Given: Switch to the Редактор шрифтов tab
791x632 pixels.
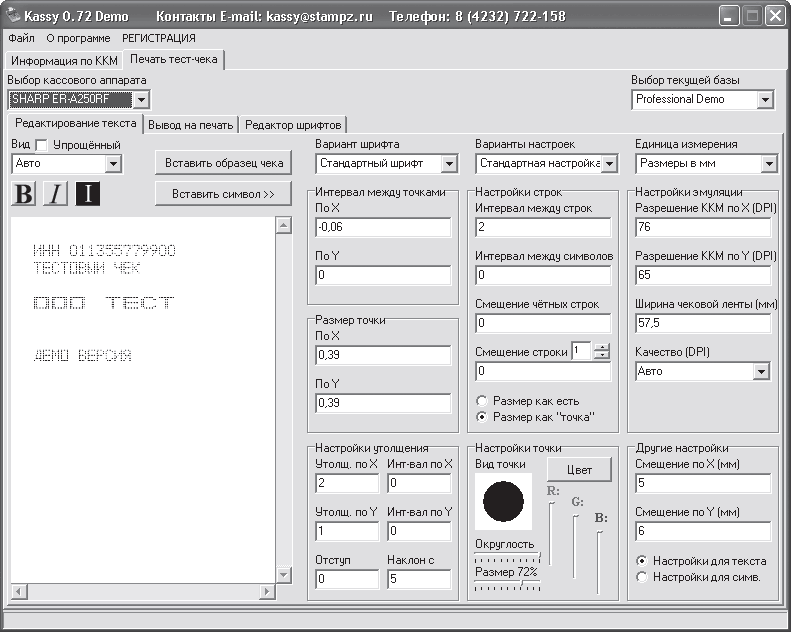Looking at the screenshot, I should [294, 125].
